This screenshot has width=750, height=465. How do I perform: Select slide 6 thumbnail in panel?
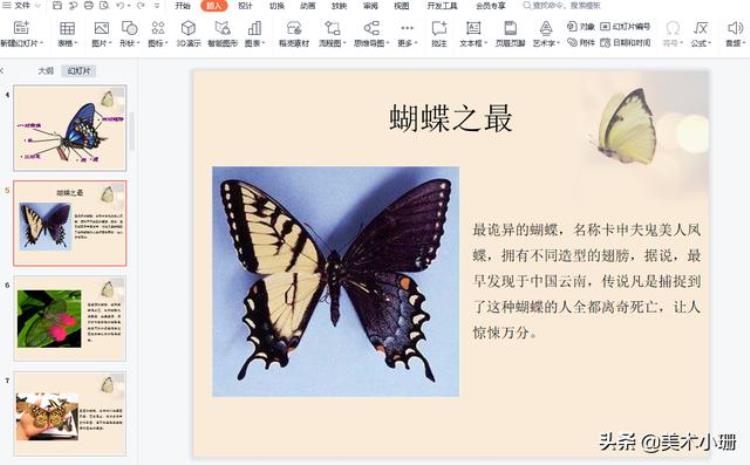[x=70, y=318]
